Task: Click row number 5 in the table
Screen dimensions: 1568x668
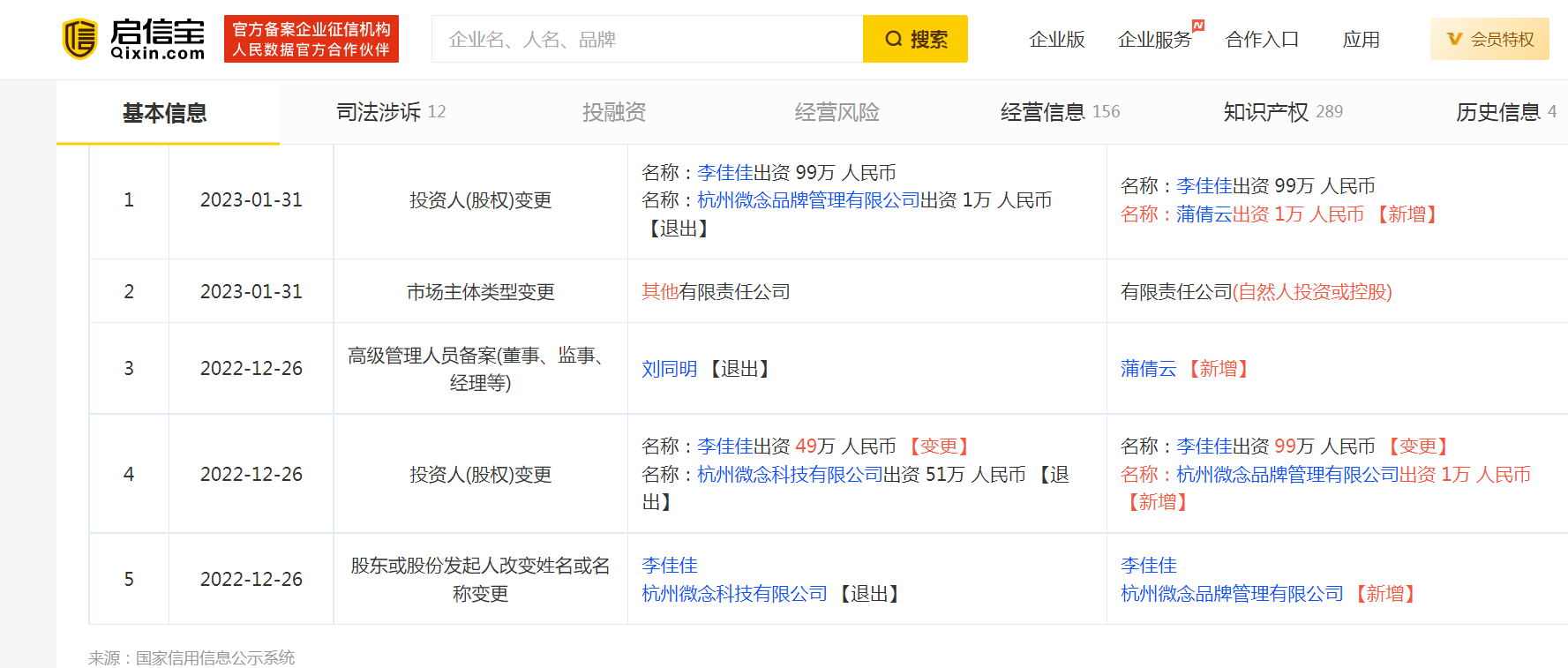Action: [x=129, y=580]
